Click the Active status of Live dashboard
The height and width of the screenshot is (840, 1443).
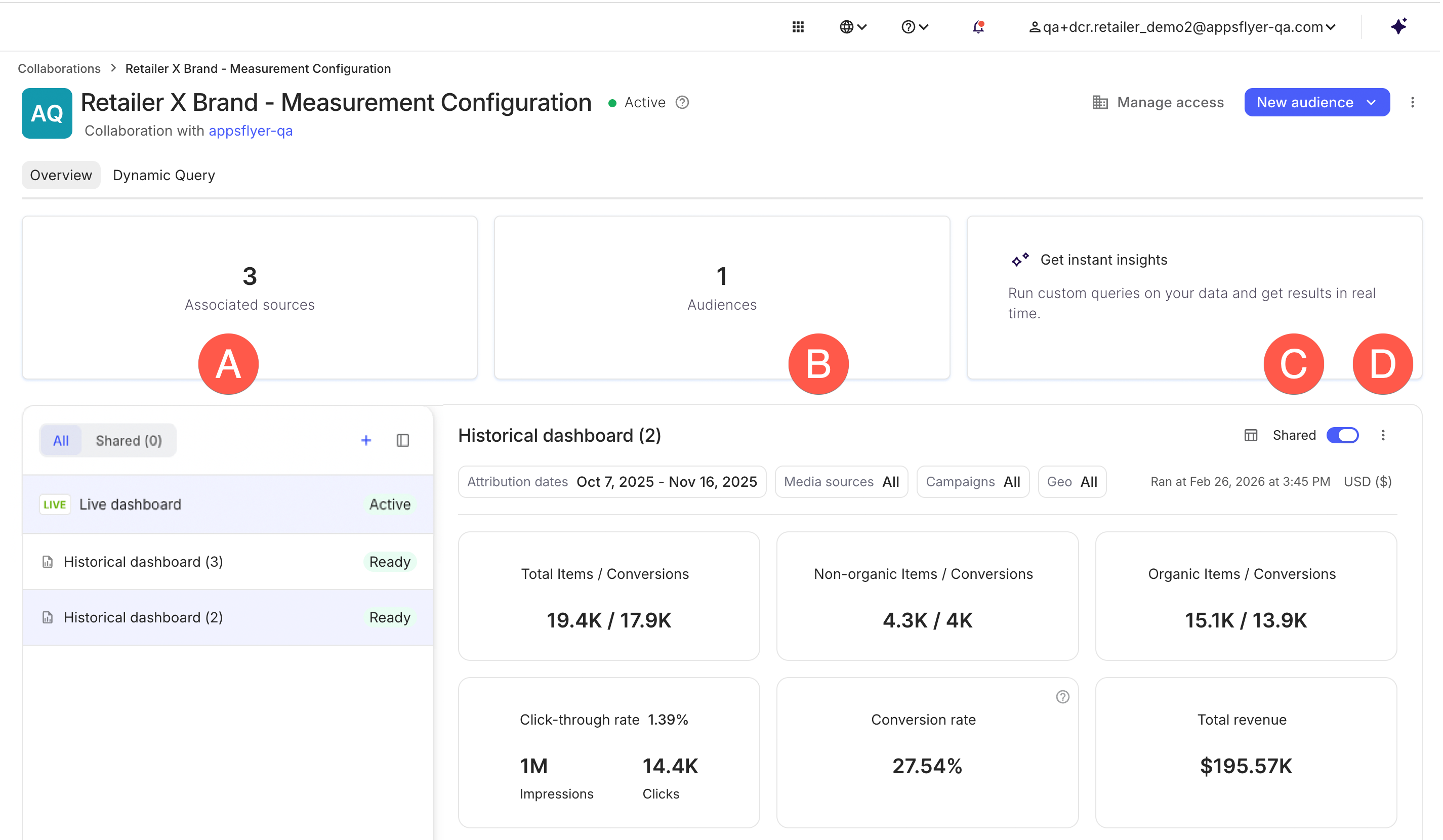pyautogui.click(x=390, y=505)
